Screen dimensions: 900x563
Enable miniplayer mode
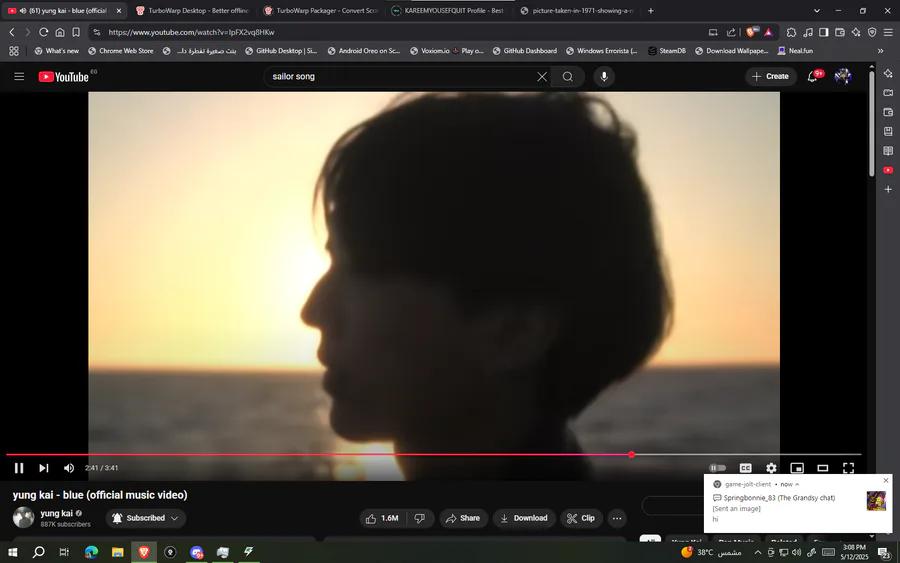pos(797,468)
